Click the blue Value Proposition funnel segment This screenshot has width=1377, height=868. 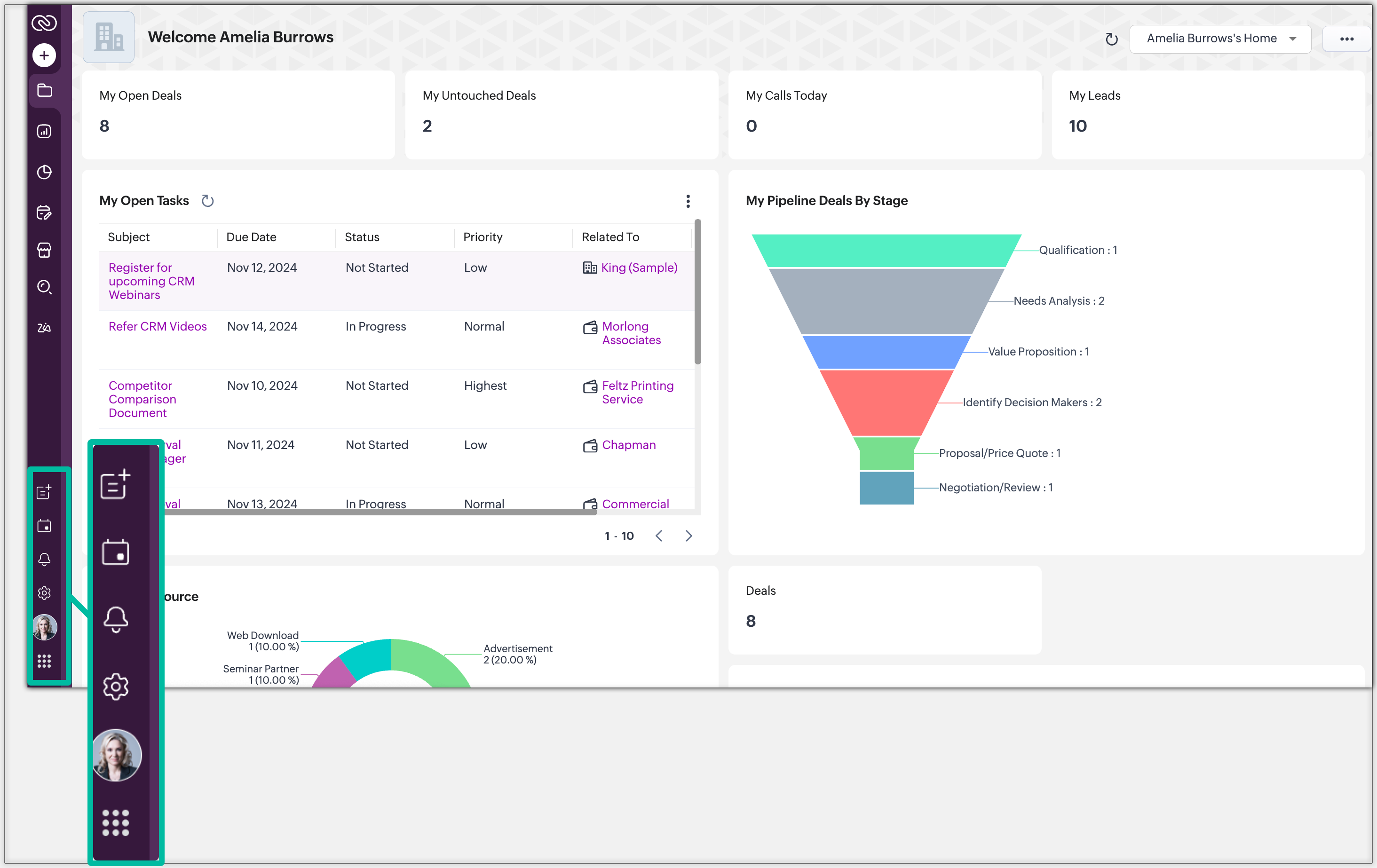pos(886,352)
